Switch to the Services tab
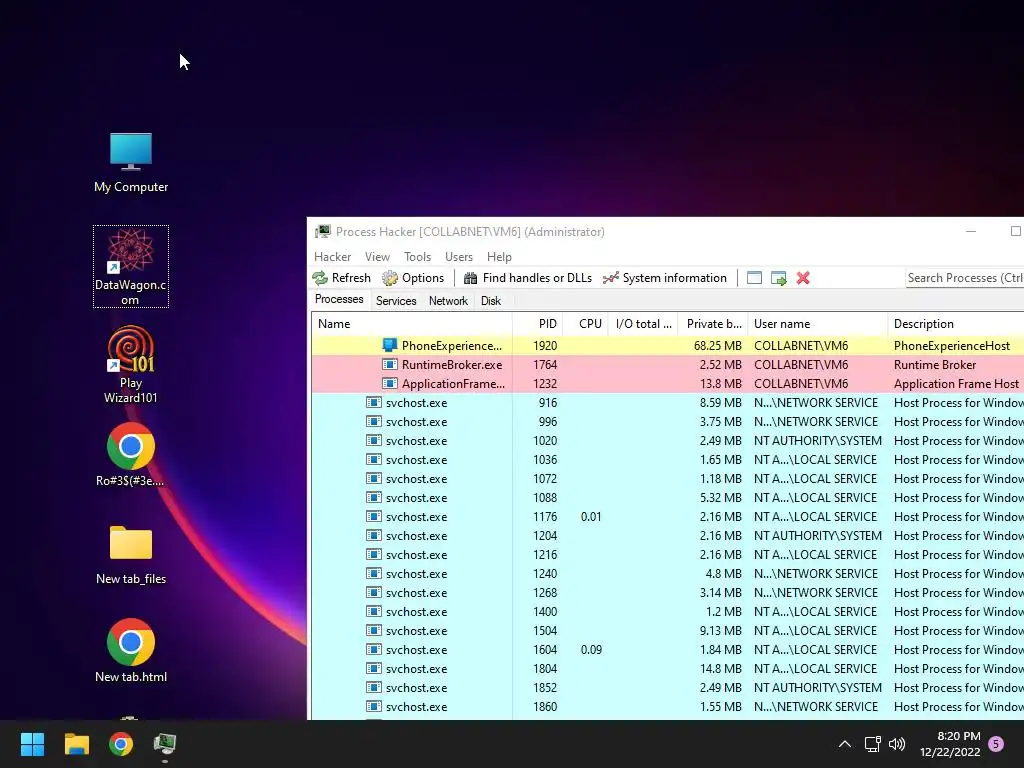 (x=396, y=300)
